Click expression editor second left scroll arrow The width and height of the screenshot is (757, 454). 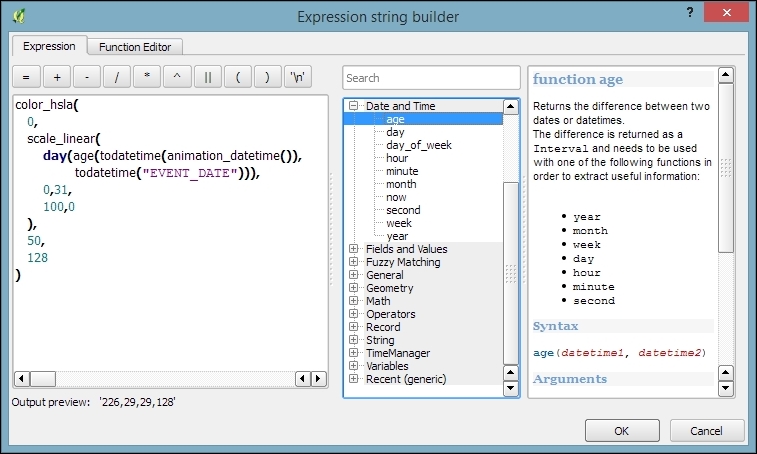pos(303,379)
